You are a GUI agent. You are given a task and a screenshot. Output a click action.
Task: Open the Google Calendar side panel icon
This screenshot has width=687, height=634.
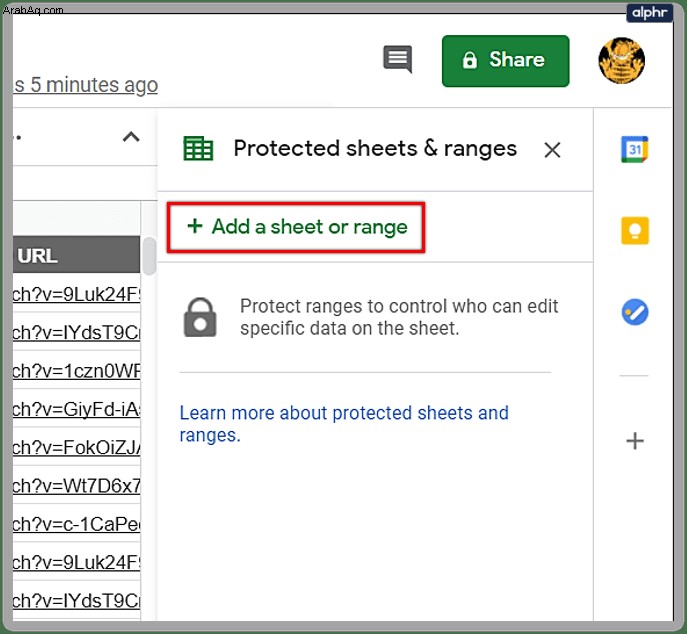[x=634, y=149]
